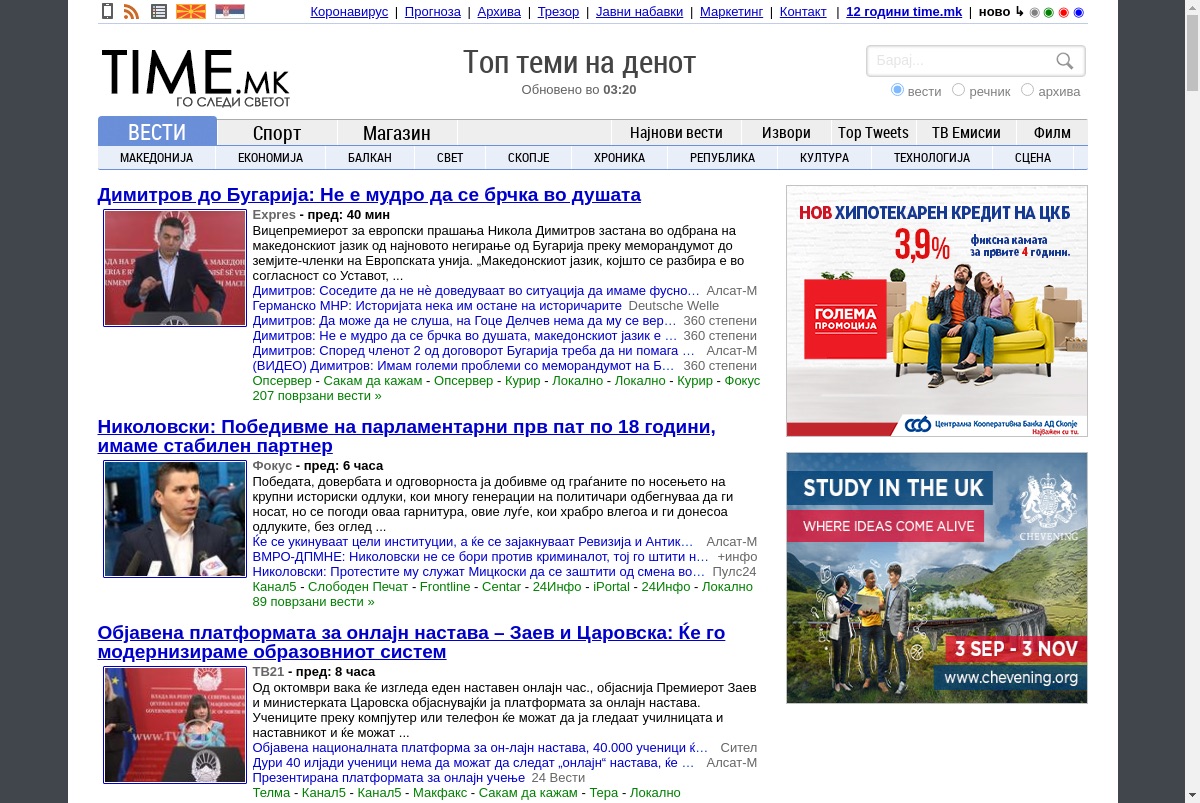Open the RSS feed icon
This screenshot has width=1200, height=803.
(x=131, y=12)
